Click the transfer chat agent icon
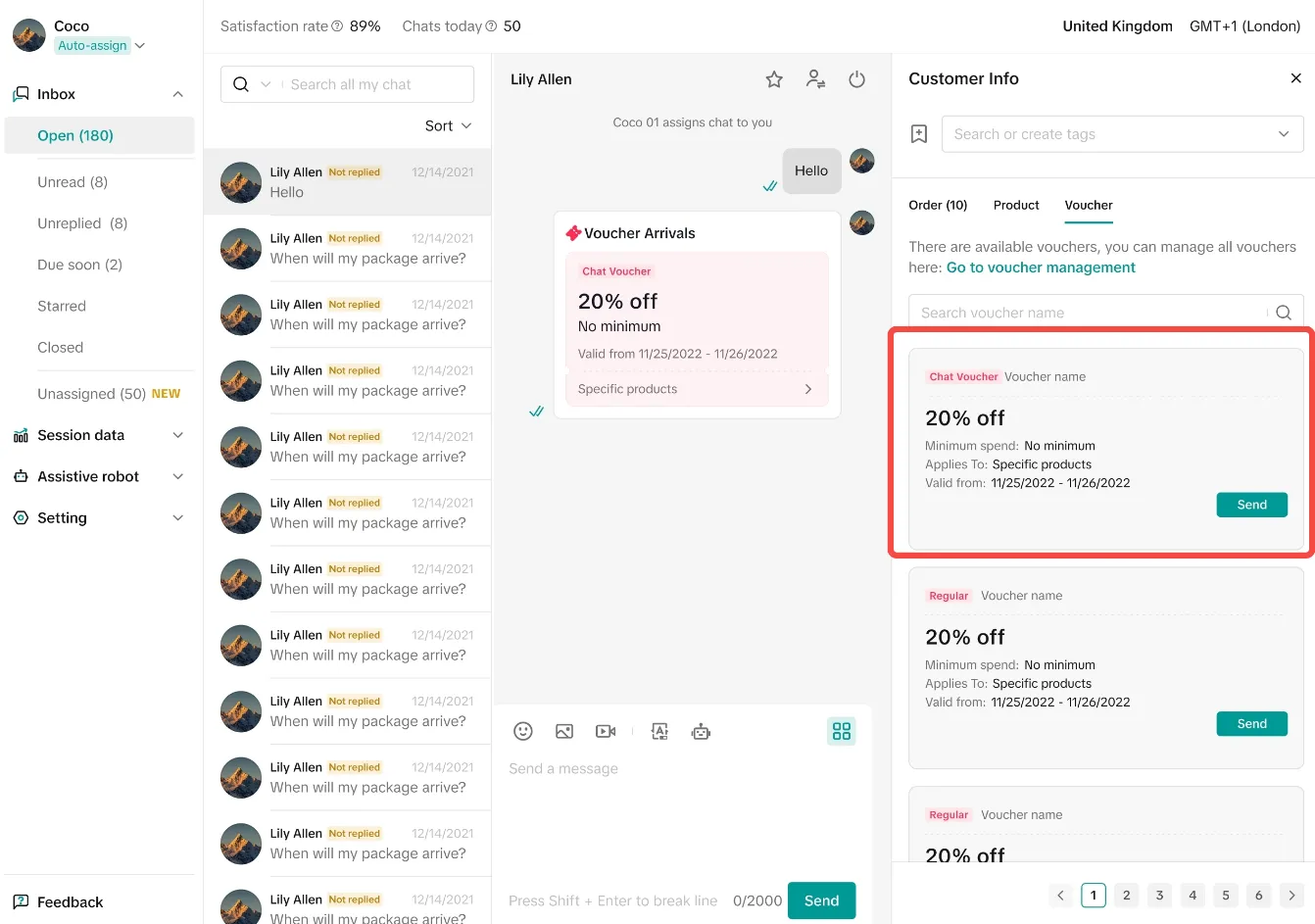 point(815,79)
